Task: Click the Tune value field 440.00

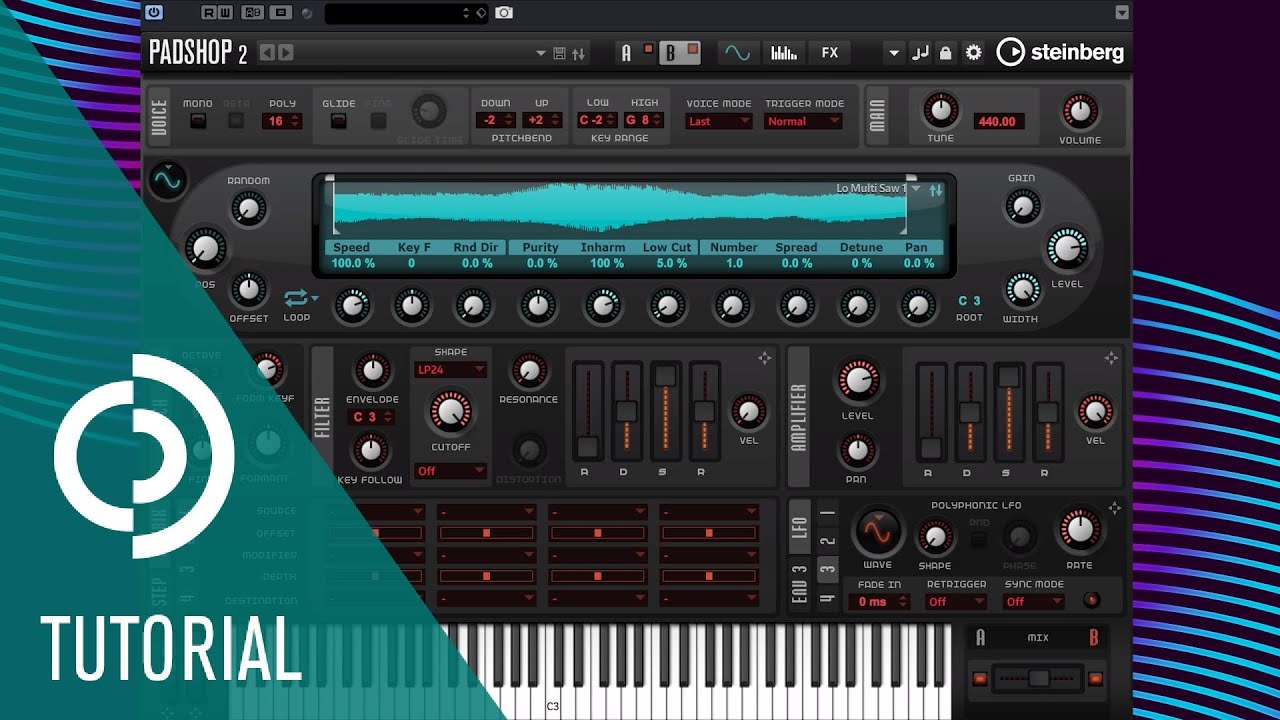Action: [996, 121]
